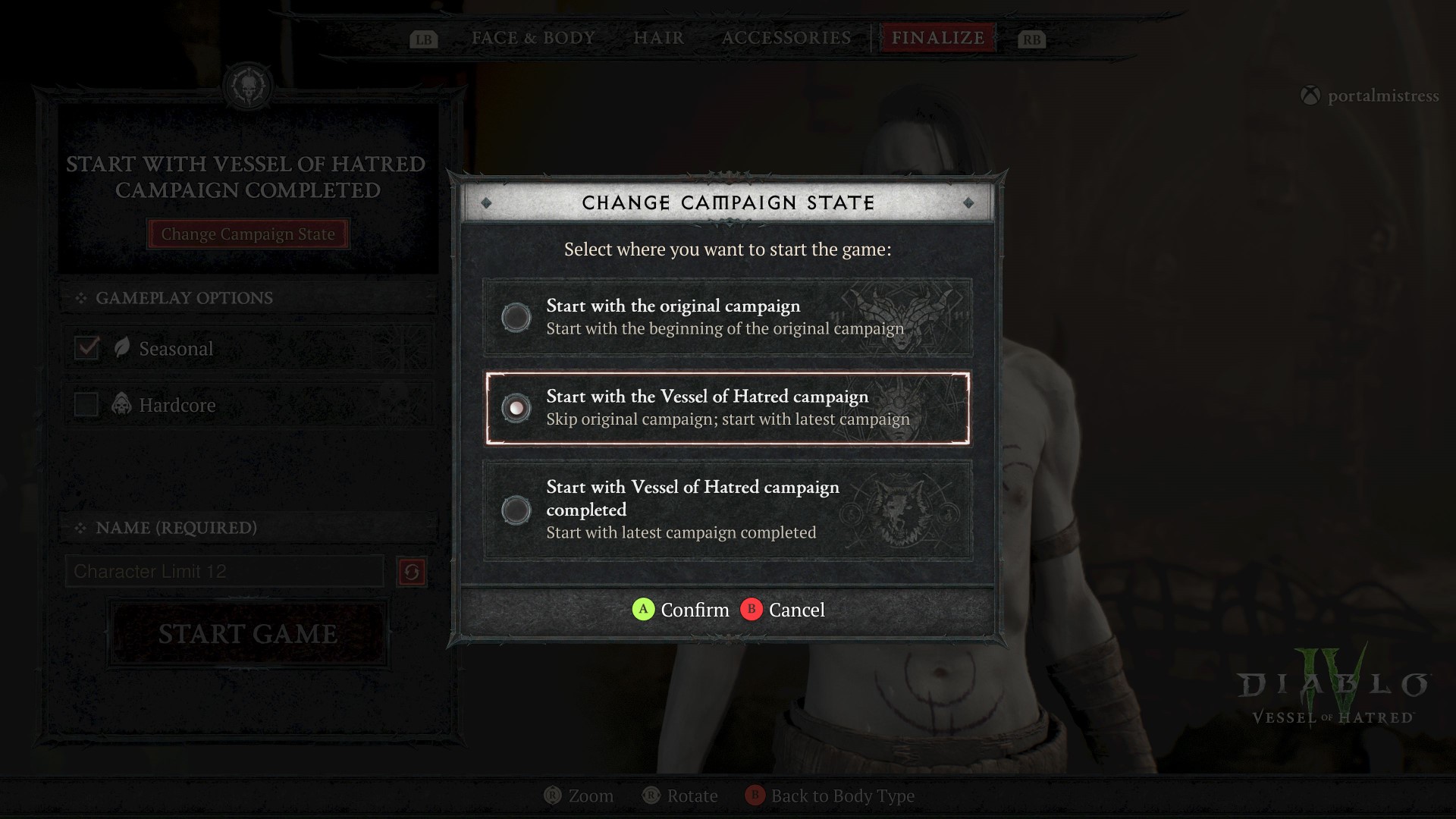Select the Vessel of Hatred campaign option

[516, 407]
